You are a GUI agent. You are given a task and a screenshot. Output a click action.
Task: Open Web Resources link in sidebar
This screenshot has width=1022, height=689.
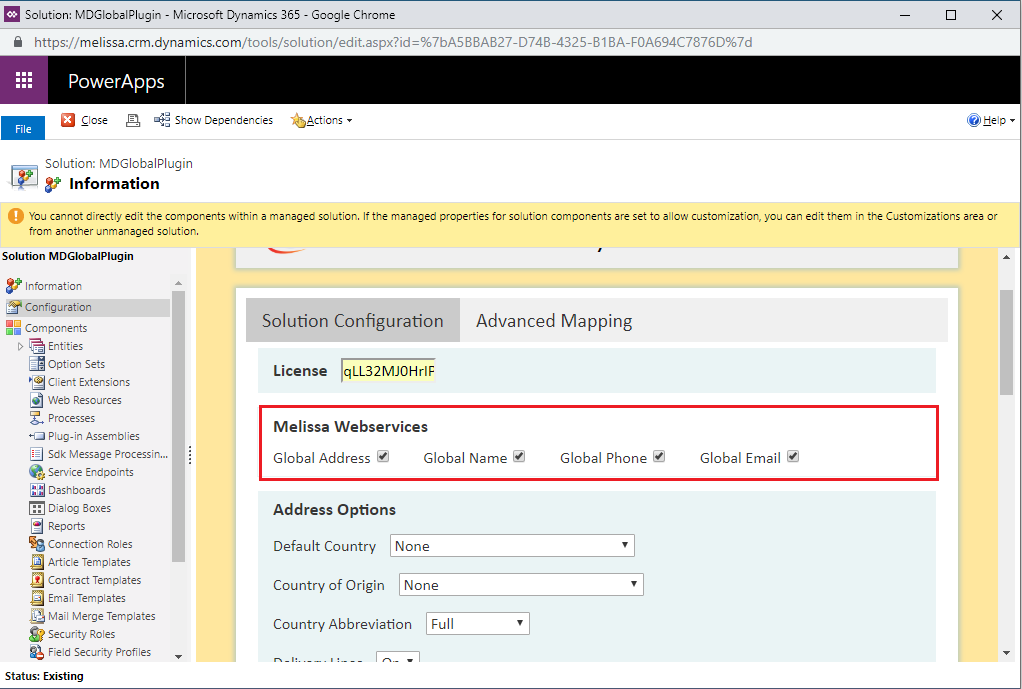(85, 400)
